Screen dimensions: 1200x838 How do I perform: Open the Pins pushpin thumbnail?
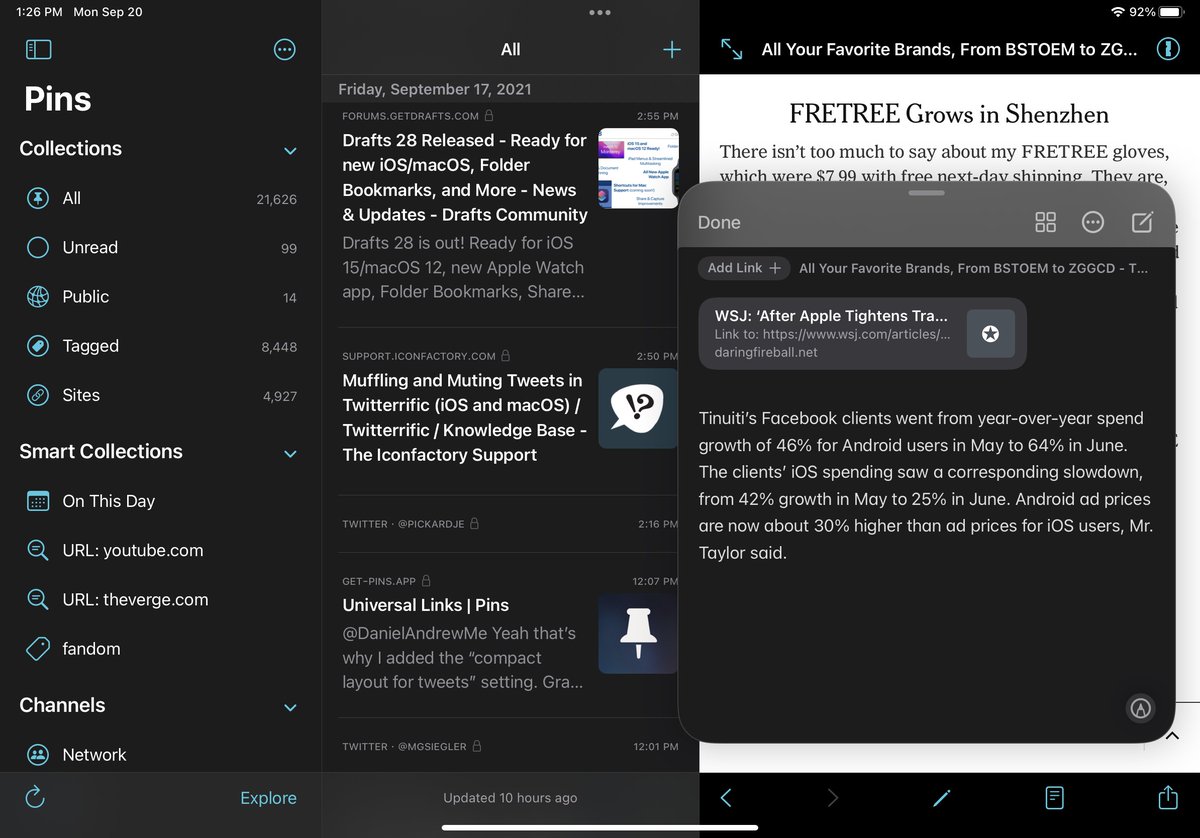click(638, 633)
